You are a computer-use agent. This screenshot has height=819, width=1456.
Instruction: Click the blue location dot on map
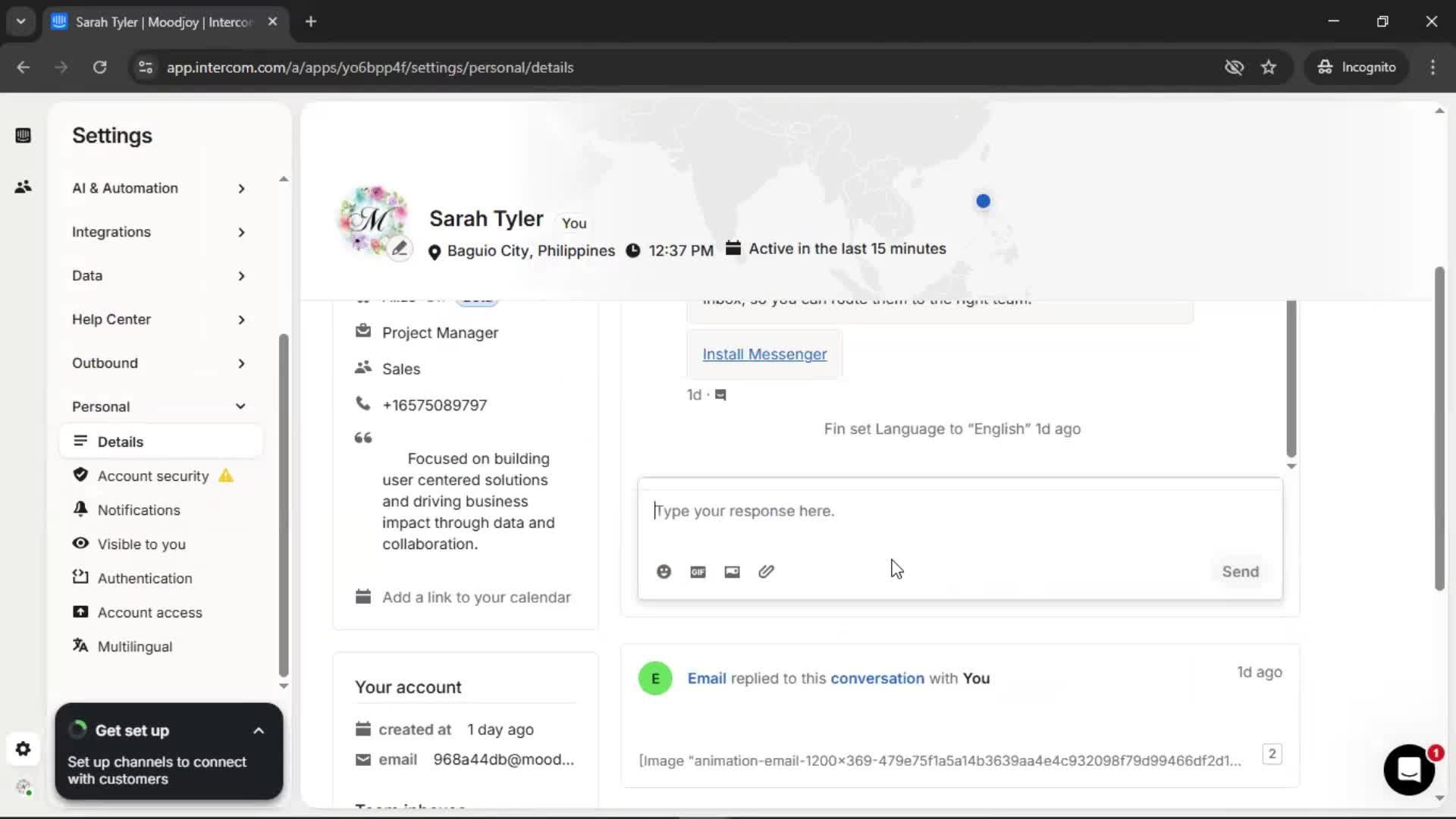(x=983, y=201)
